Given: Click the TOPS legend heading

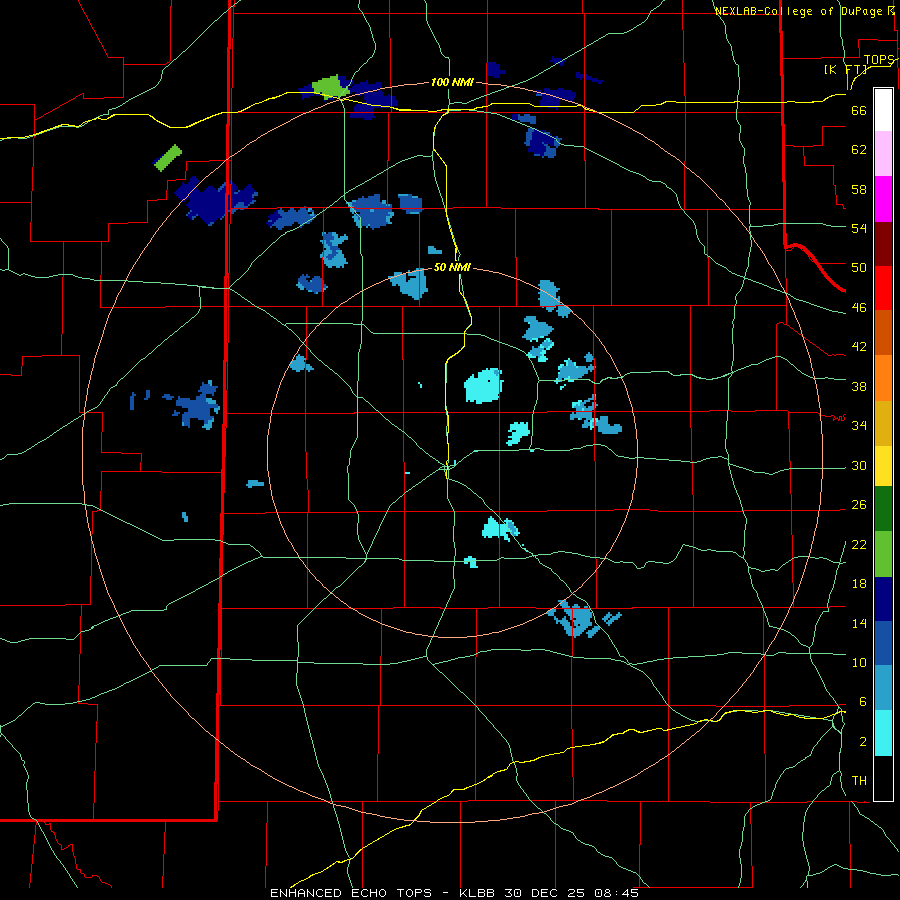Looking at the screenshot, I should pyautogui.click(x=879, y=60).
